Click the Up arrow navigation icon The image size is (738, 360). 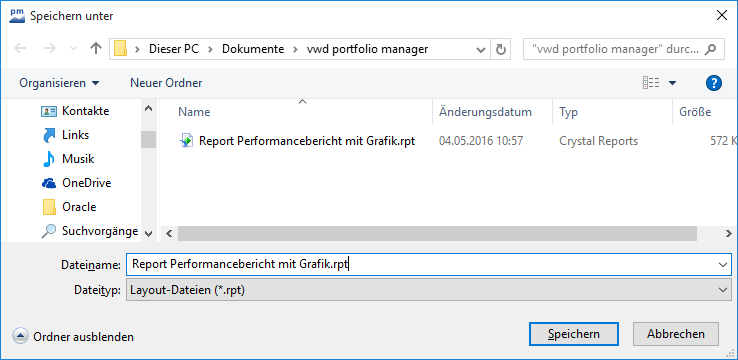tap(96, 48)
